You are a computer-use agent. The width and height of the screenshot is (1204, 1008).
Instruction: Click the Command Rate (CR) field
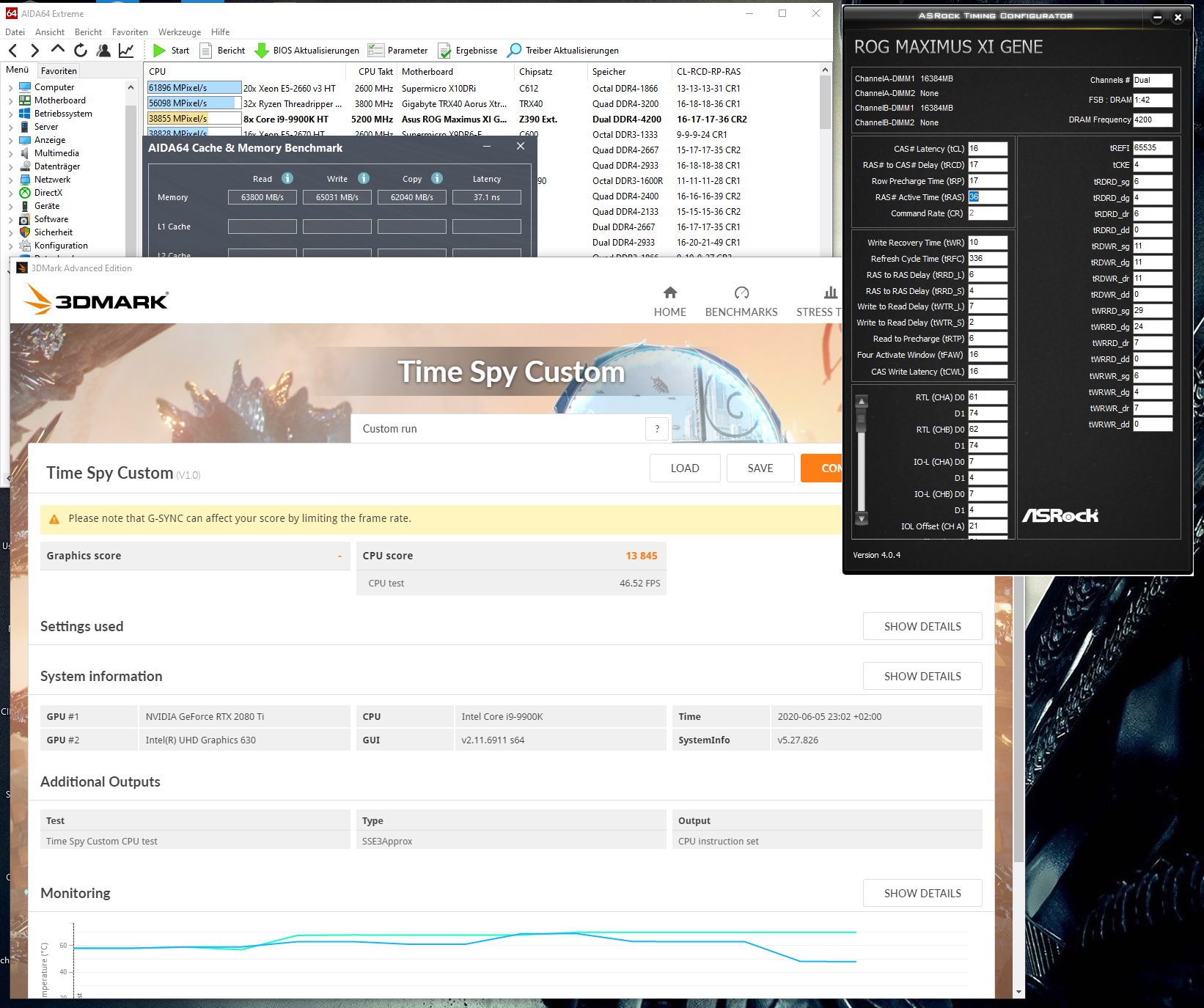(988, 213)
